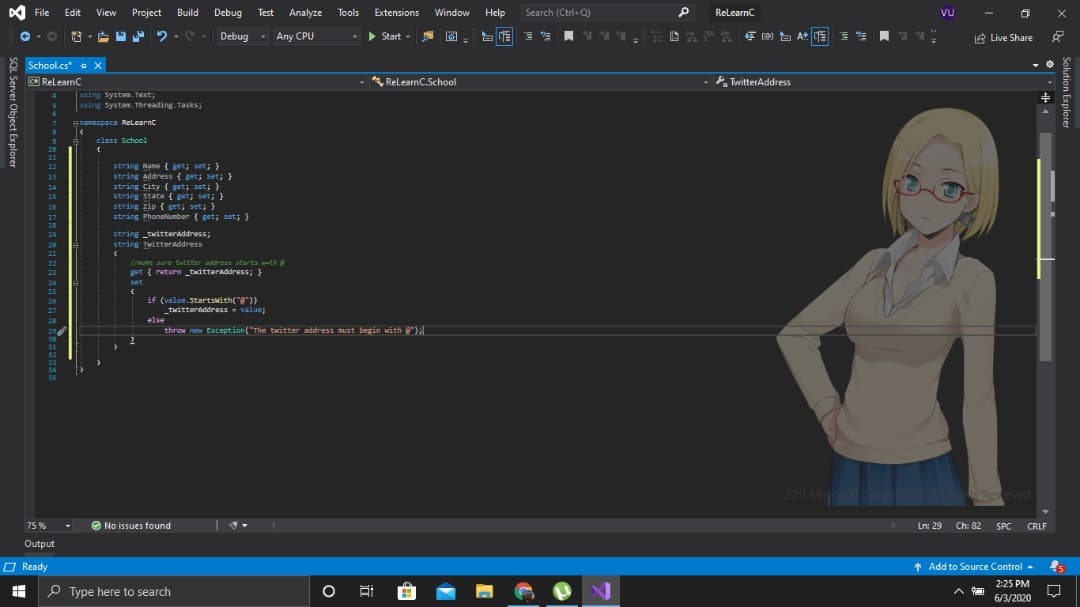Click the Open File folder icon

coord(103,36)
